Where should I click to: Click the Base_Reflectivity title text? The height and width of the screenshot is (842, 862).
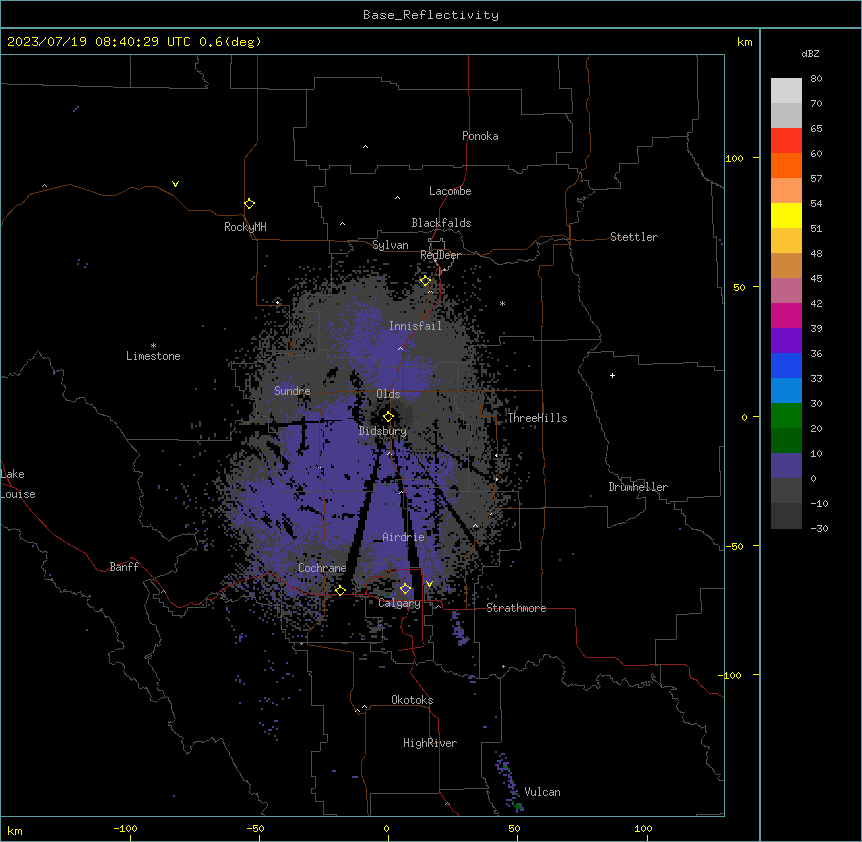[431, 15]
